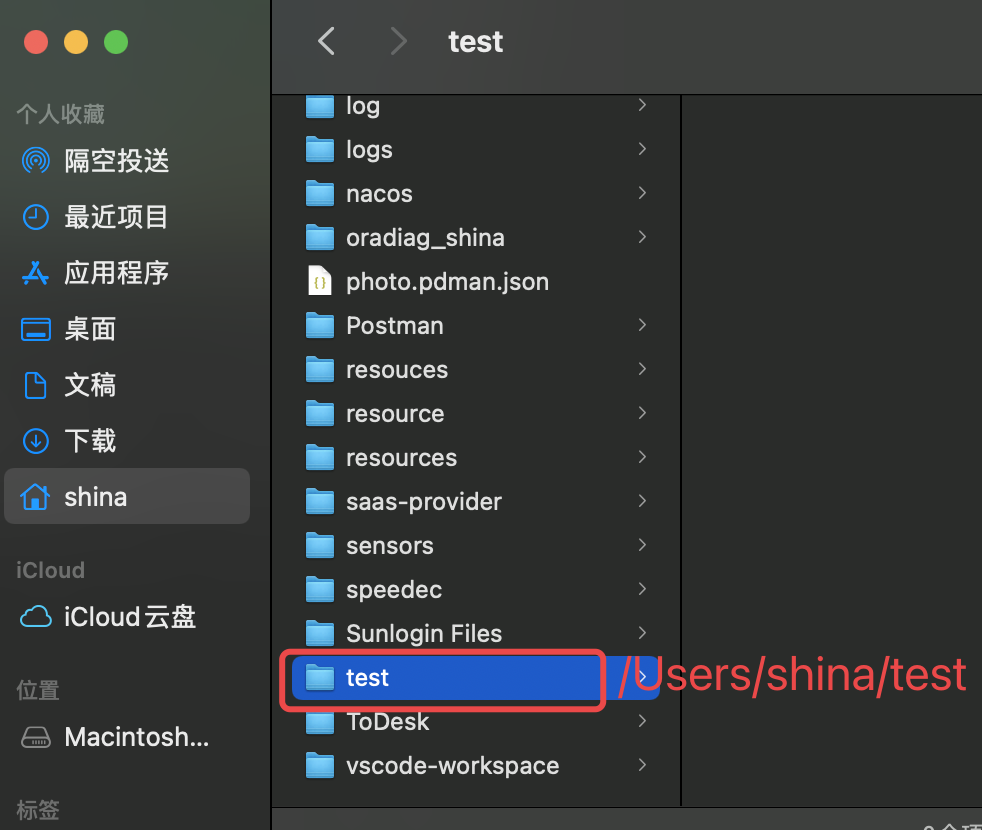Image resolution: width=982 pixels, height=830 pixels.
Task: Click the iCloud section header
Action: pos(50,571)
